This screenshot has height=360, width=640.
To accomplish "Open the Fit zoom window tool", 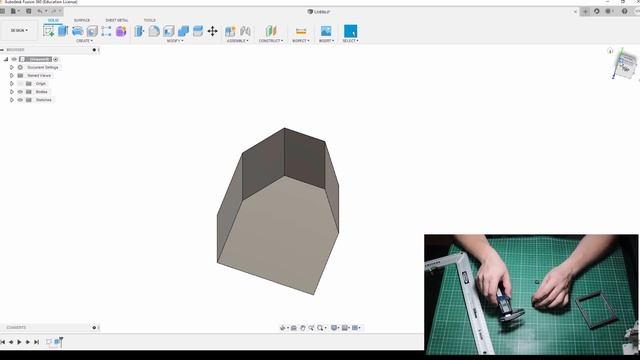I will coord(320,328).
